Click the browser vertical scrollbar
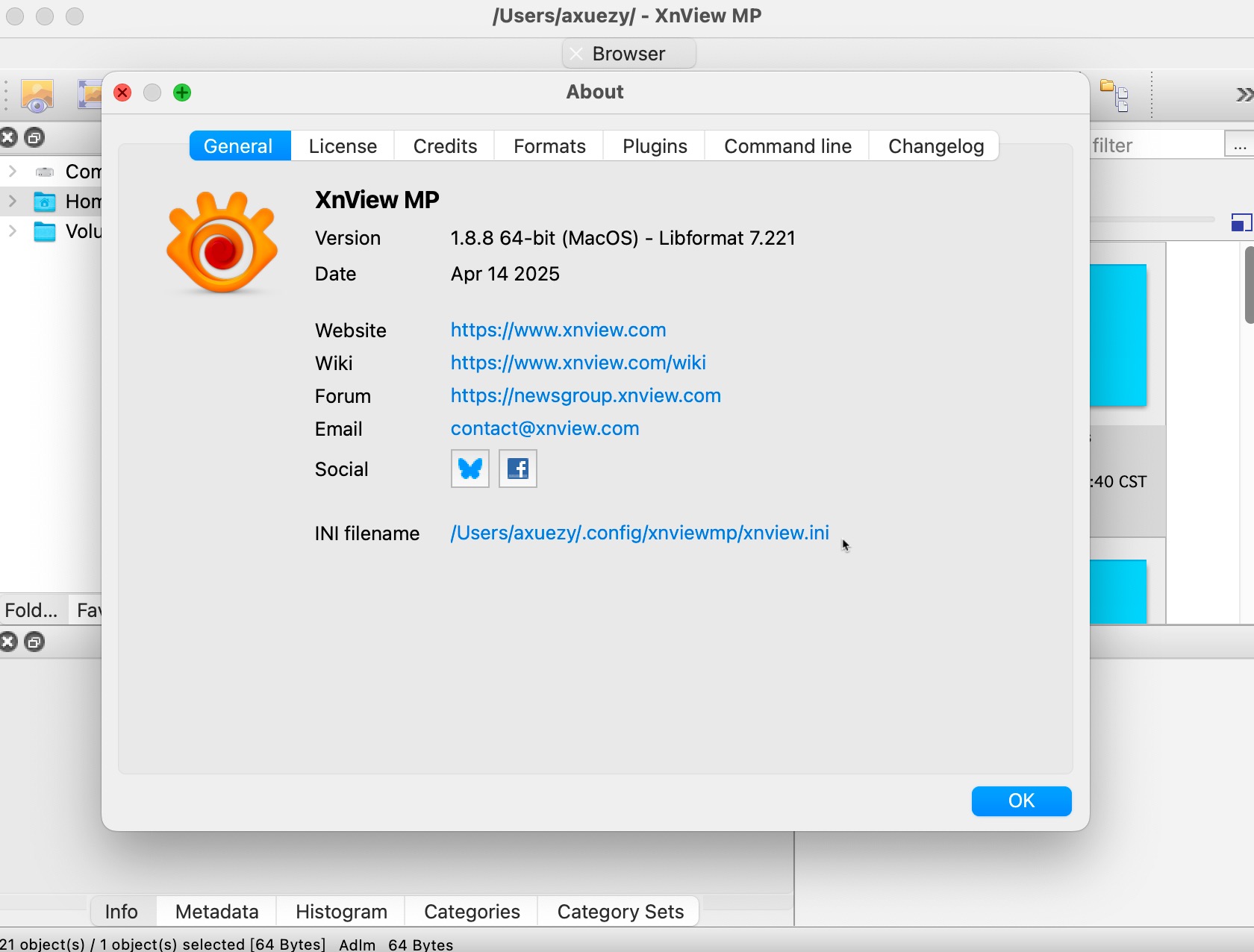1254x952 pixels. (x=1249, y=285)
